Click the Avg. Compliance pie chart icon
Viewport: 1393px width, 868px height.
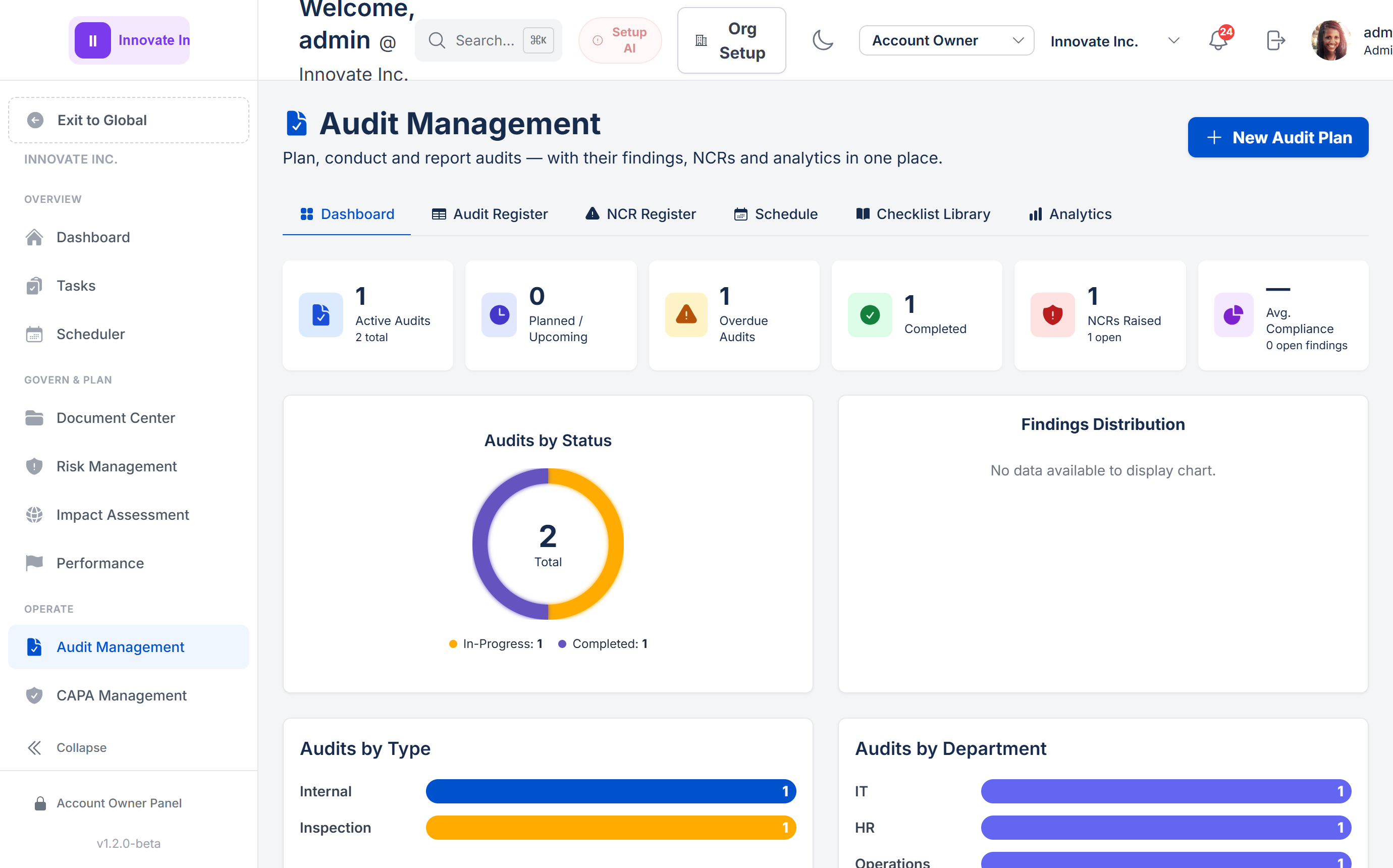point(1234,315)
